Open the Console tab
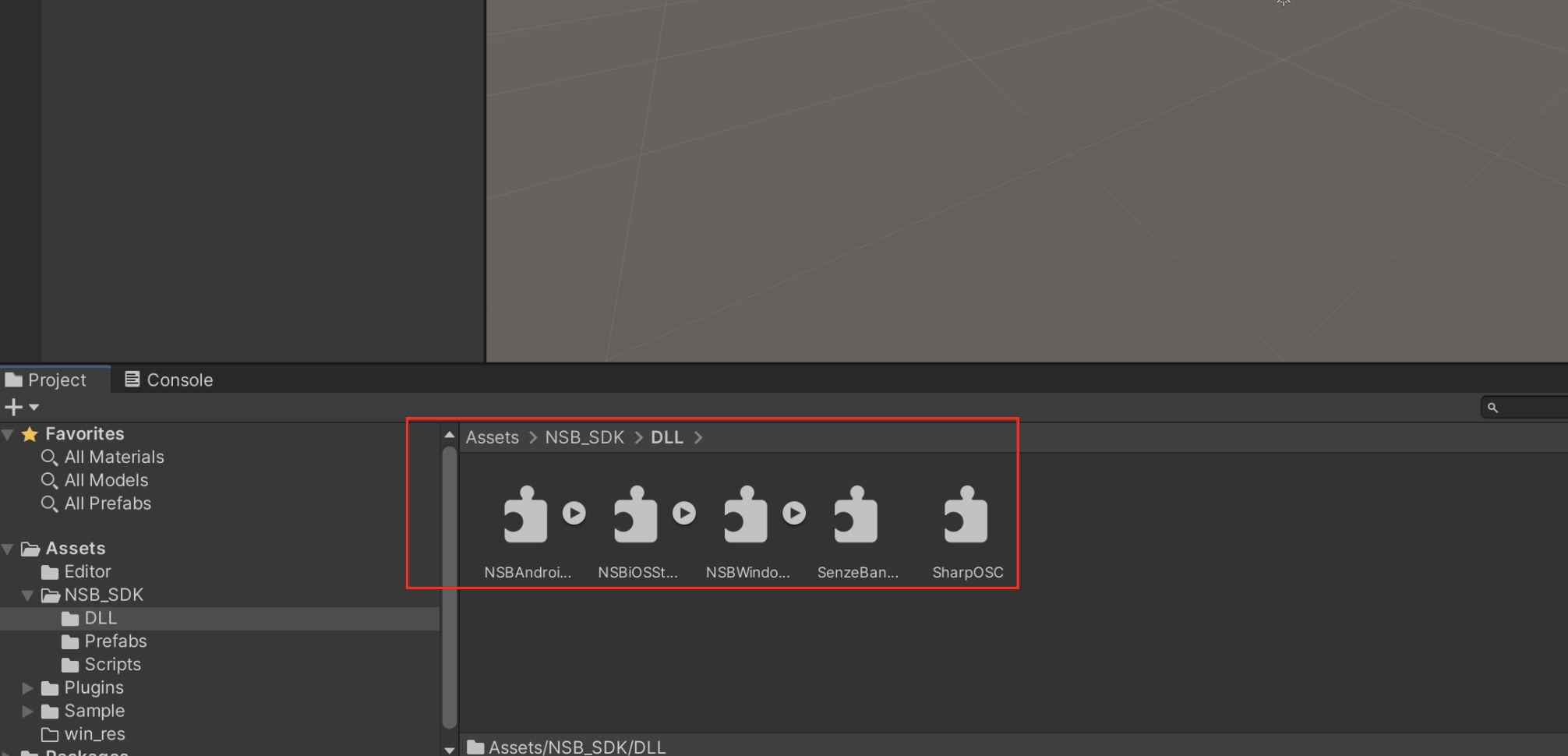The width and height of the screenshot is (1568, 756). click(x=169, y=380)
